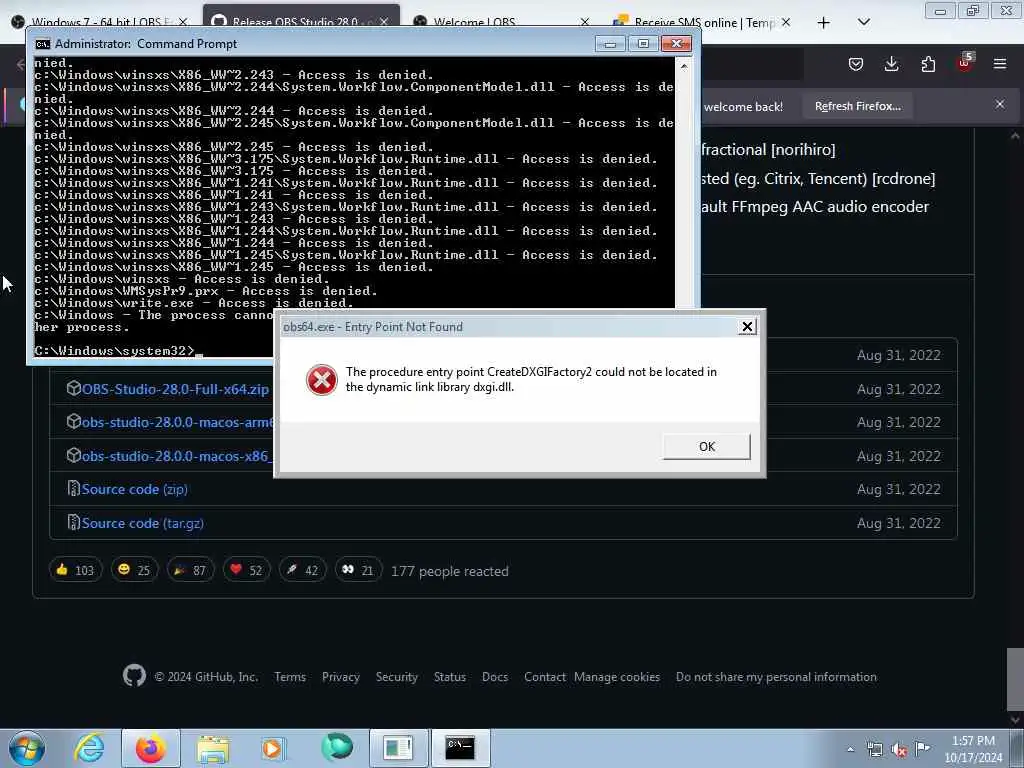This screenshot has height=768, width=1024.
Task: Click OK in the Entry Point Not Found dialog
Action: 707,447
